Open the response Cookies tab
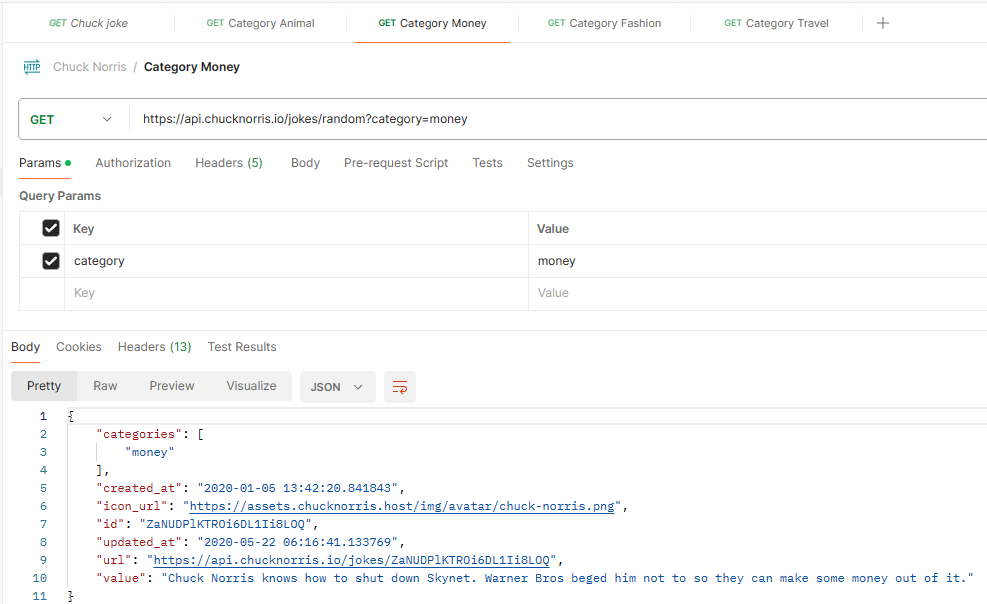The width and height of the screenshot is (987, 604). [79, 347]
